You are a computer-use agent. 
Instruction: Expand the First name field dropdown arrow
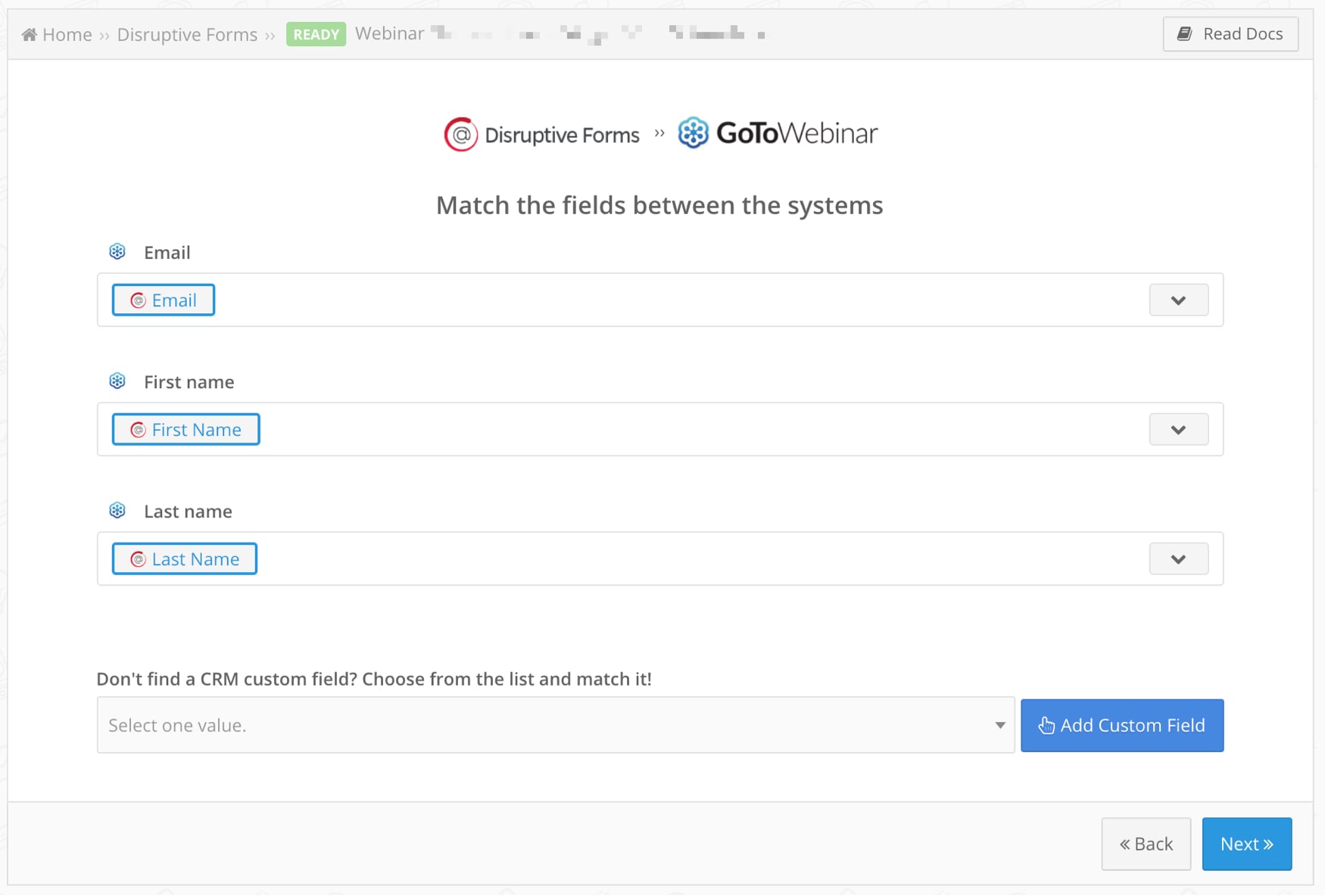(x=1178, y=430)
